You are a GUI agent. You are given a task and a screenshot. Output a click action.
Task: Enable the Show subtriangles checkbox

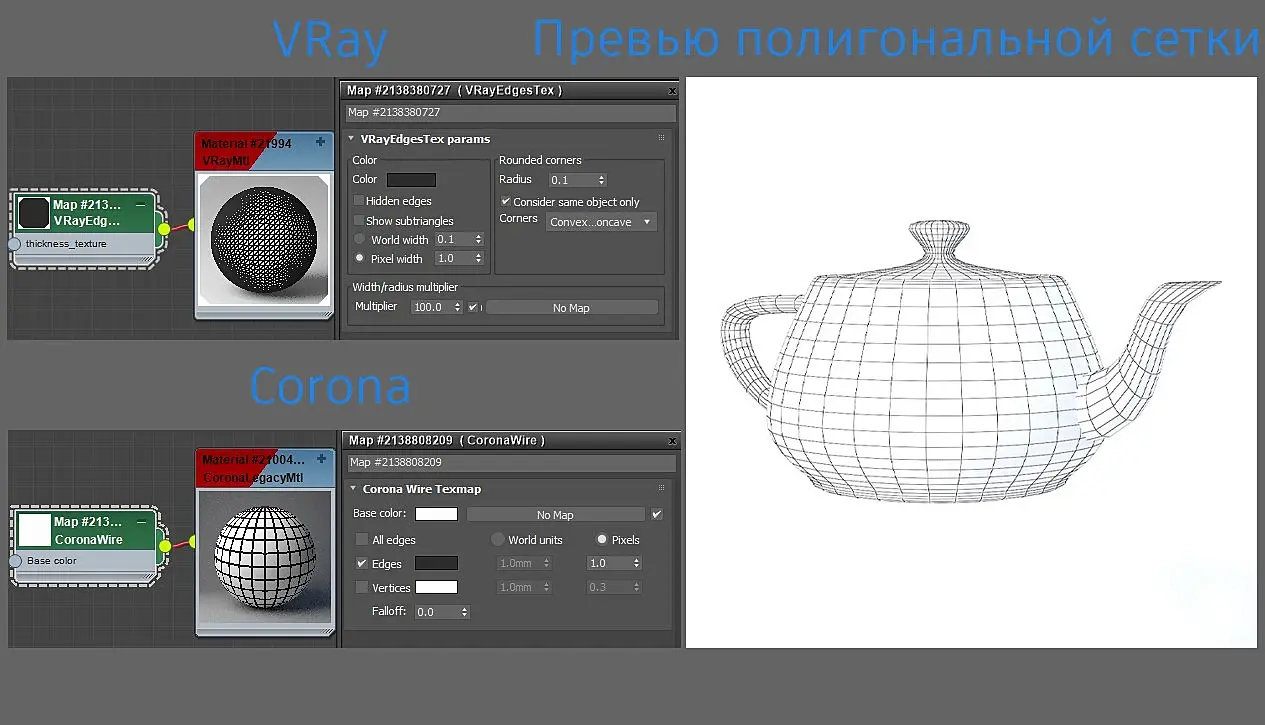pos(359,221)
